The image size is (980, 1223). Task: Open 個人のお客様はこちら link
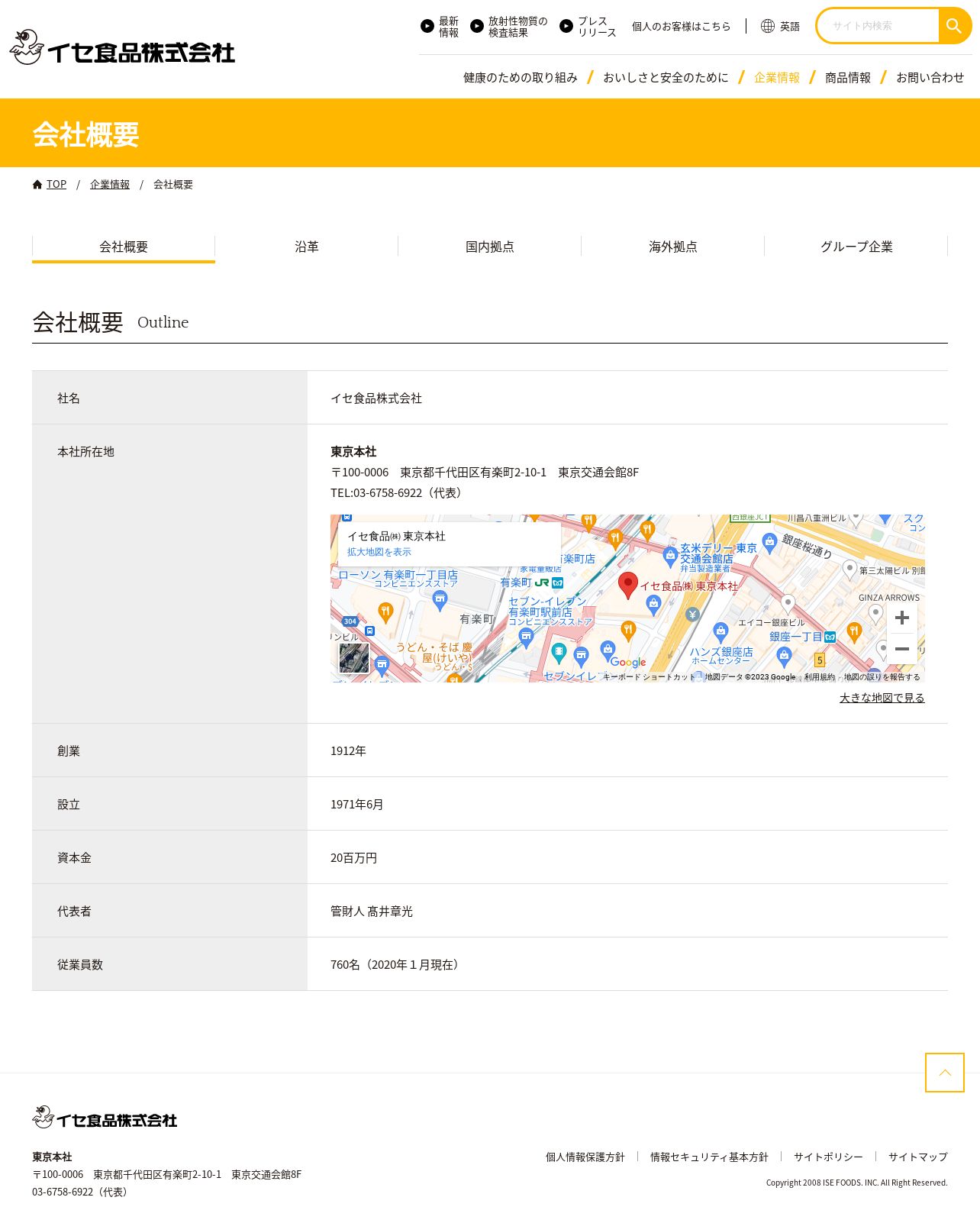point(681,26)
